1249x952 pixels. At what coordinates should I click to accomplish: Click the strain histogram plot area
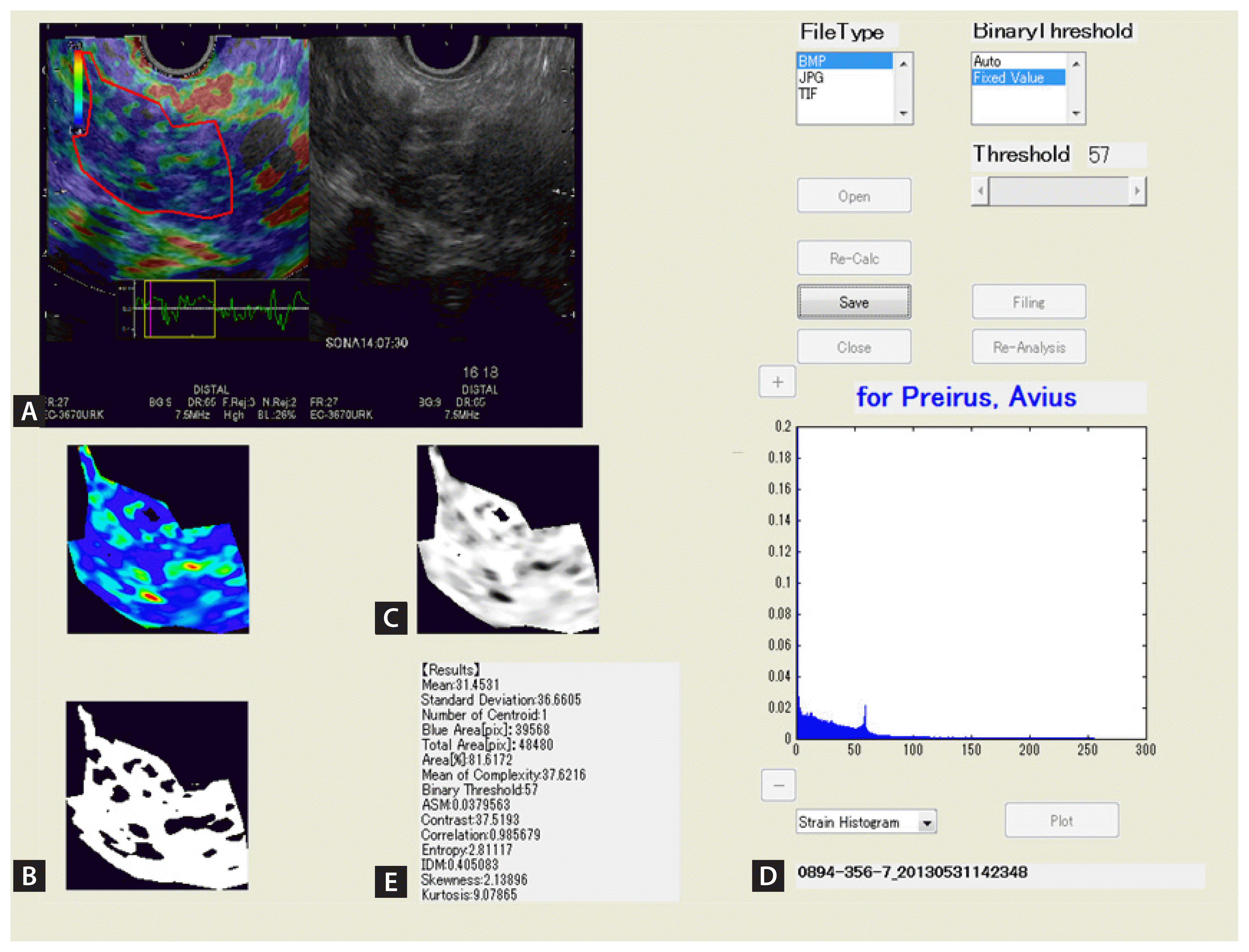point(971,582)
